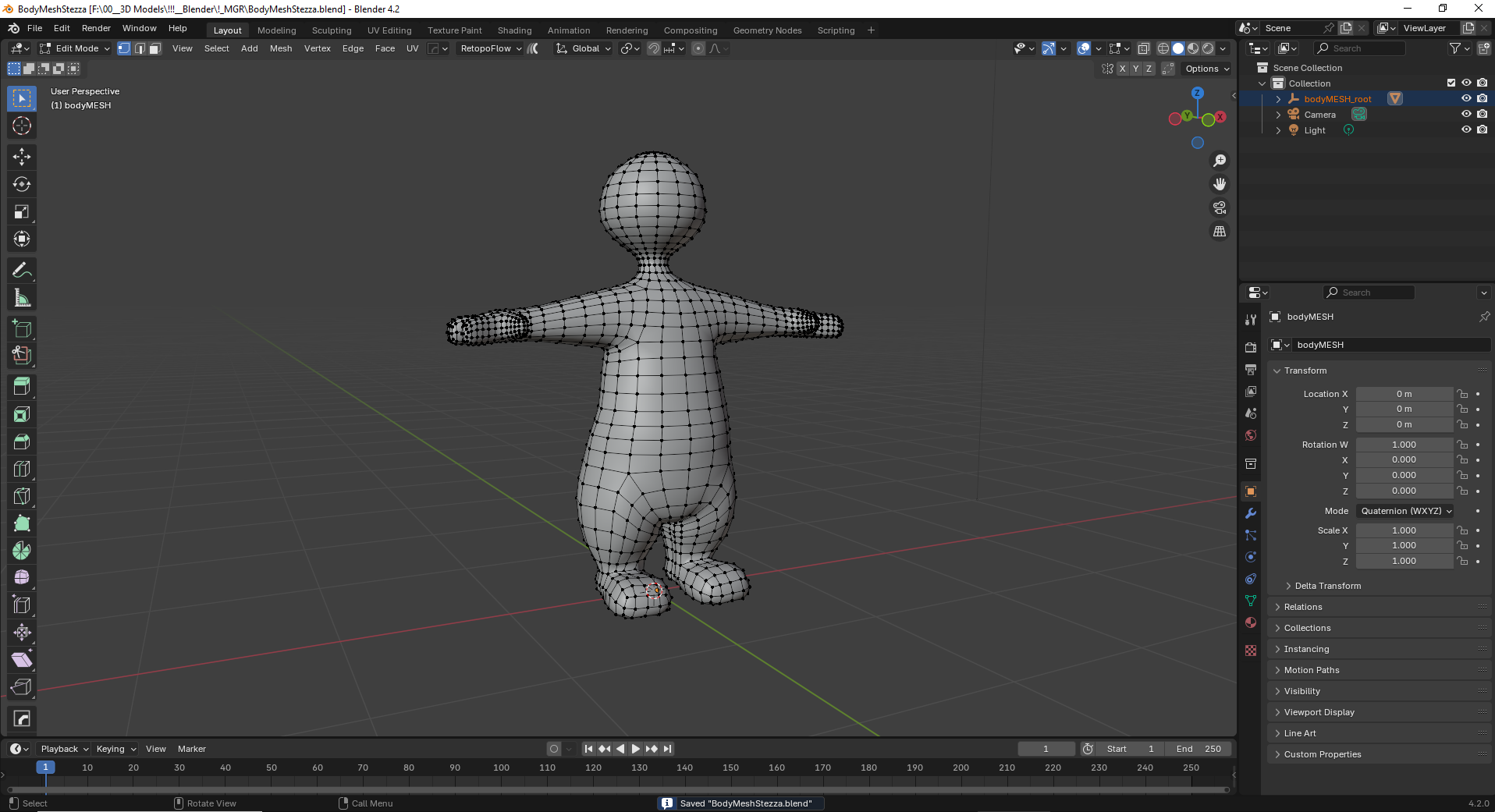
Task: Toggle viewport visibility of Light object
Action: 1466,130
